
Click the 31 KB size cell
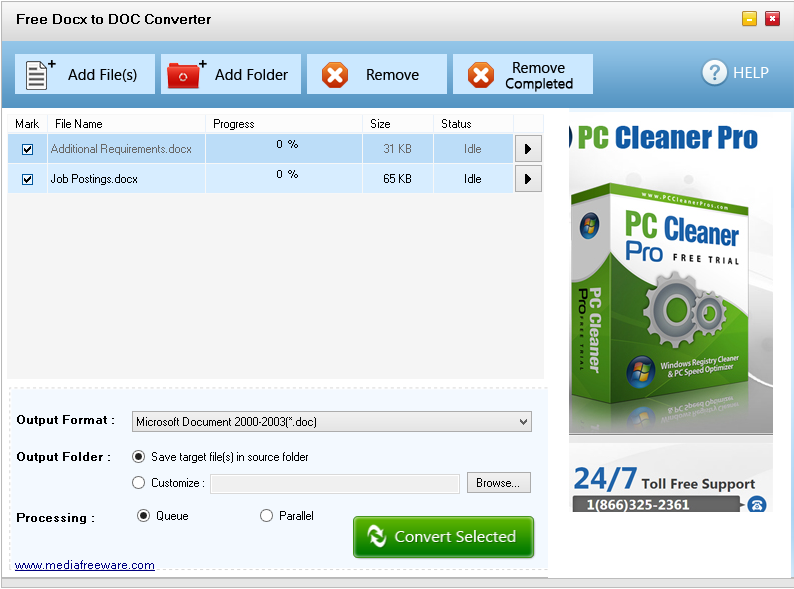(398, 149)
